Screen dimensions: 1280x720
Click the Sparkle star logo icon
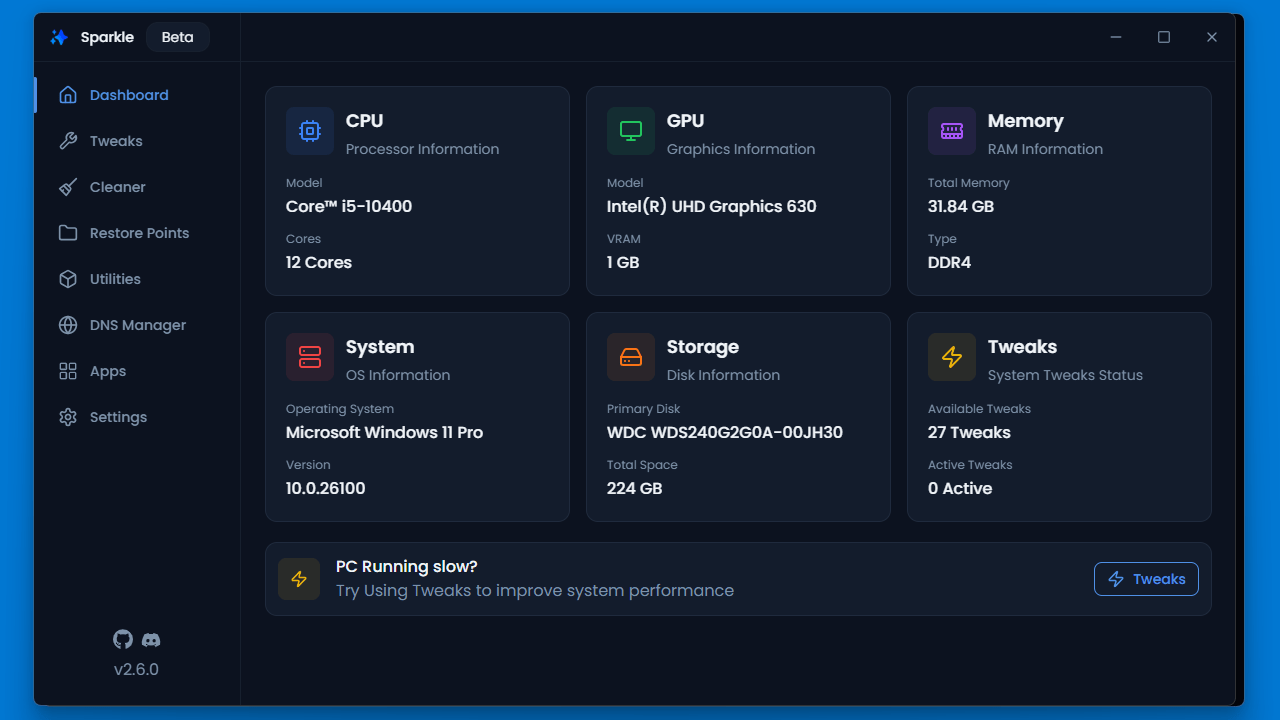pos(59,37)
